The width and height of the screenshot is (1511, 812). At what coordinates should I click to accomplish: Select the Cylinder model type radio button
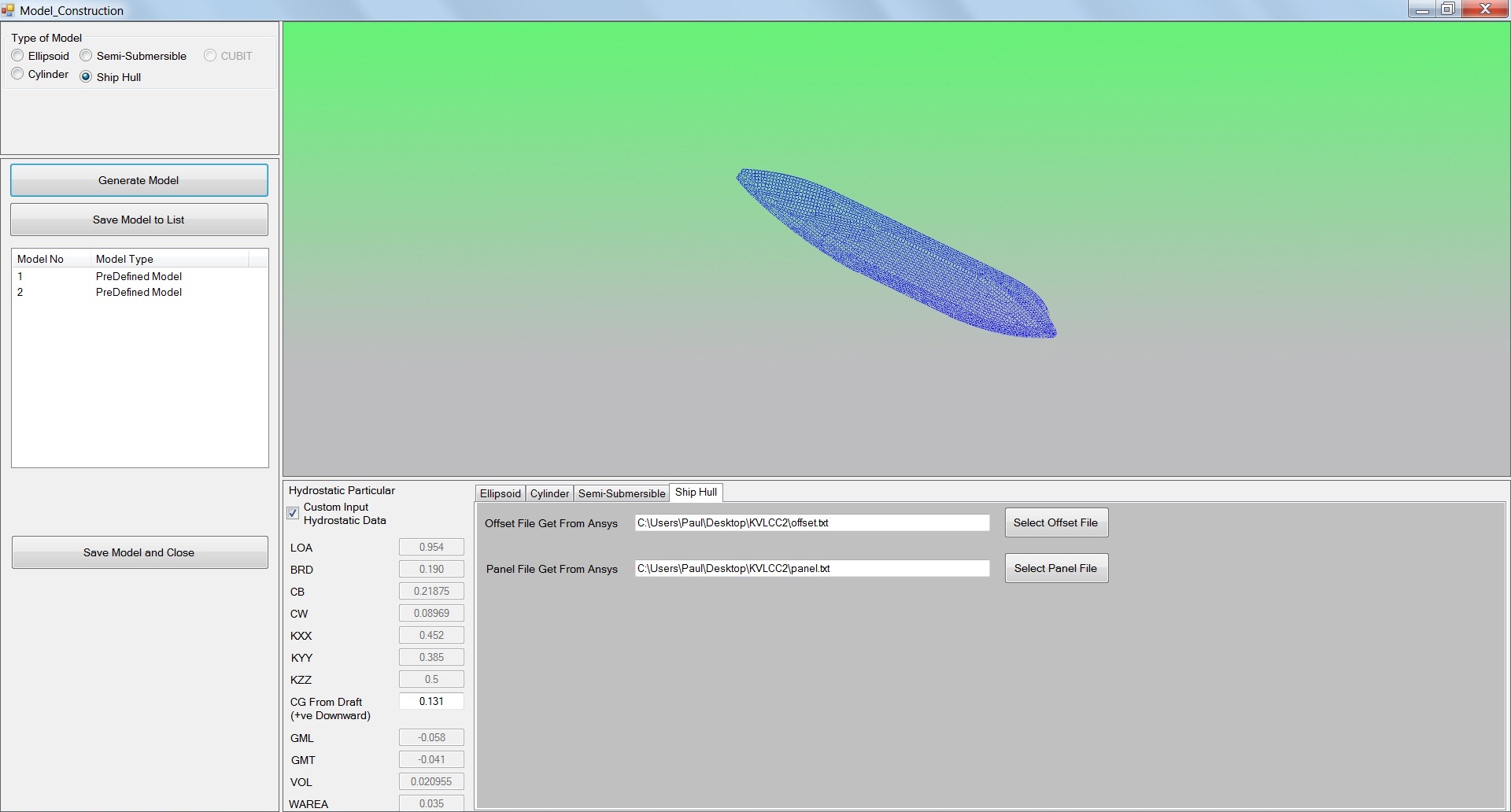point(18,74)
